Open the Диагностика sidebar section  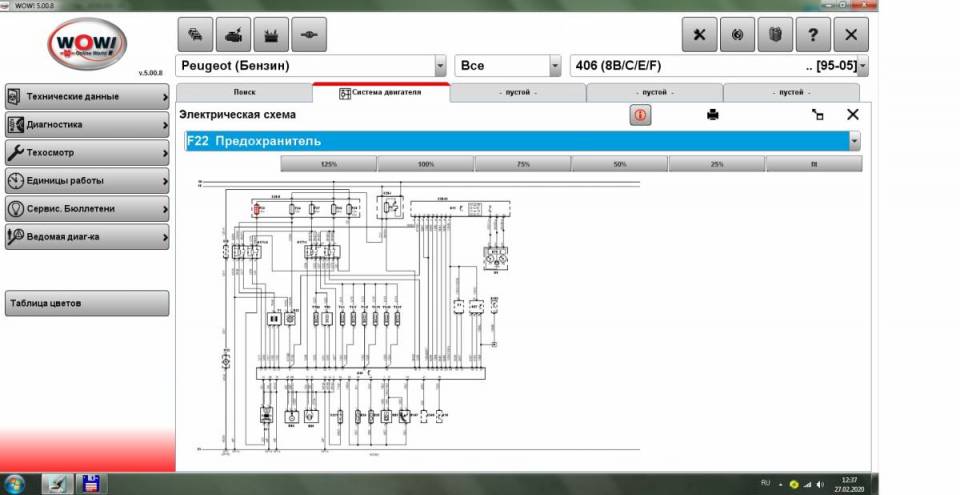click(x=86, y=125)
